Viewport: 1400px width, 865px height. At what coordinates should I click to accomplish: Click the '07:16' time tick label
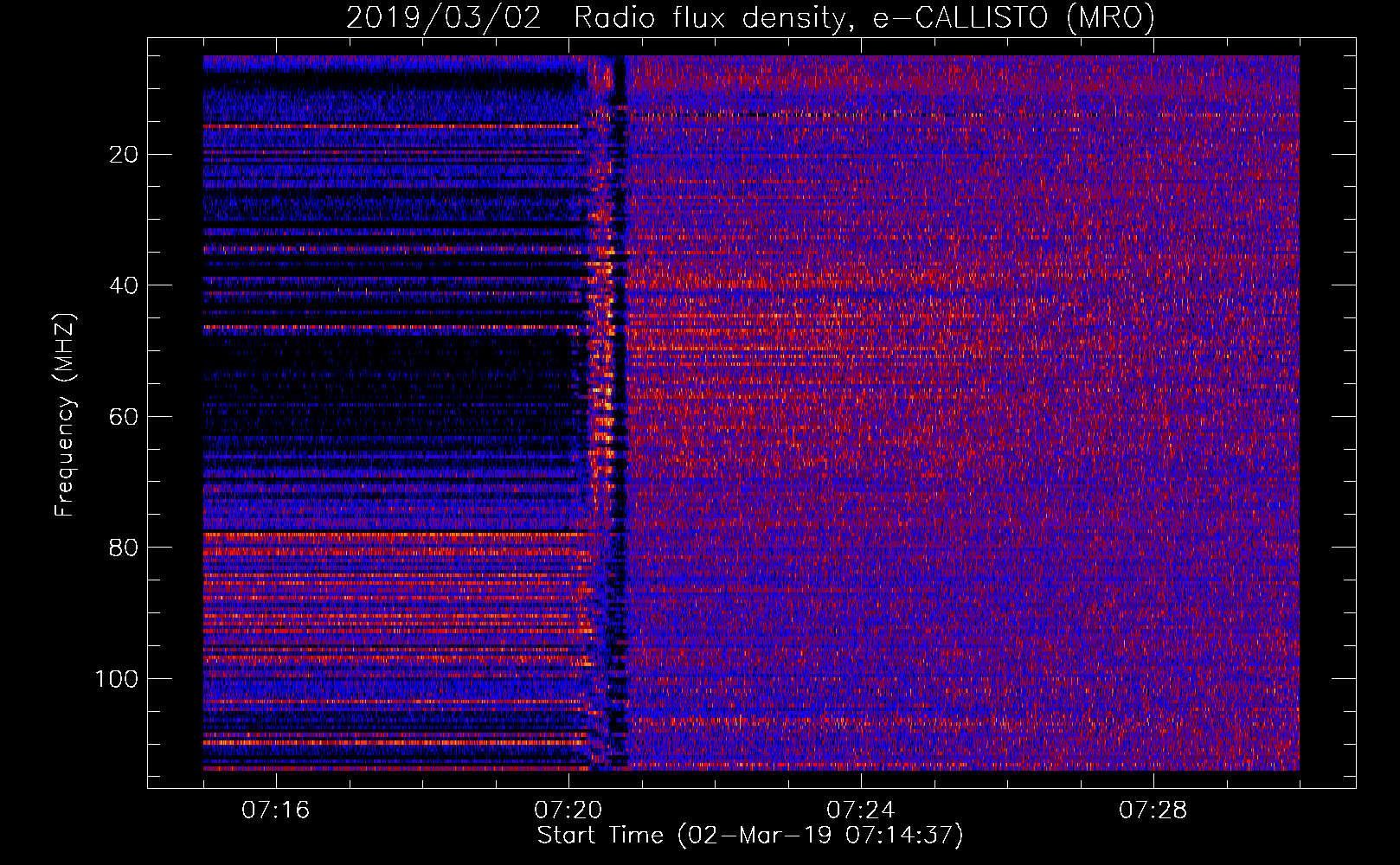[x=276, y=811]
